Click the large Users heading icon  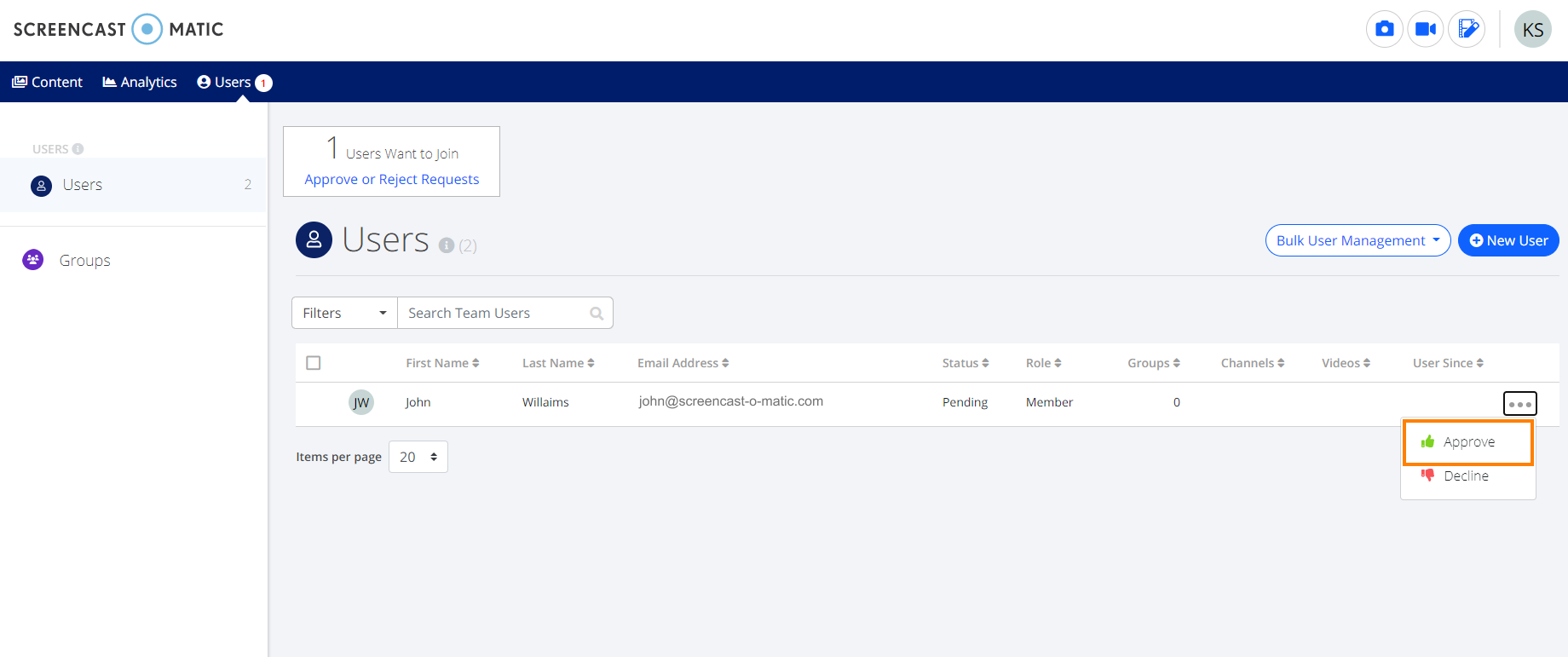[x=314, y=239]
